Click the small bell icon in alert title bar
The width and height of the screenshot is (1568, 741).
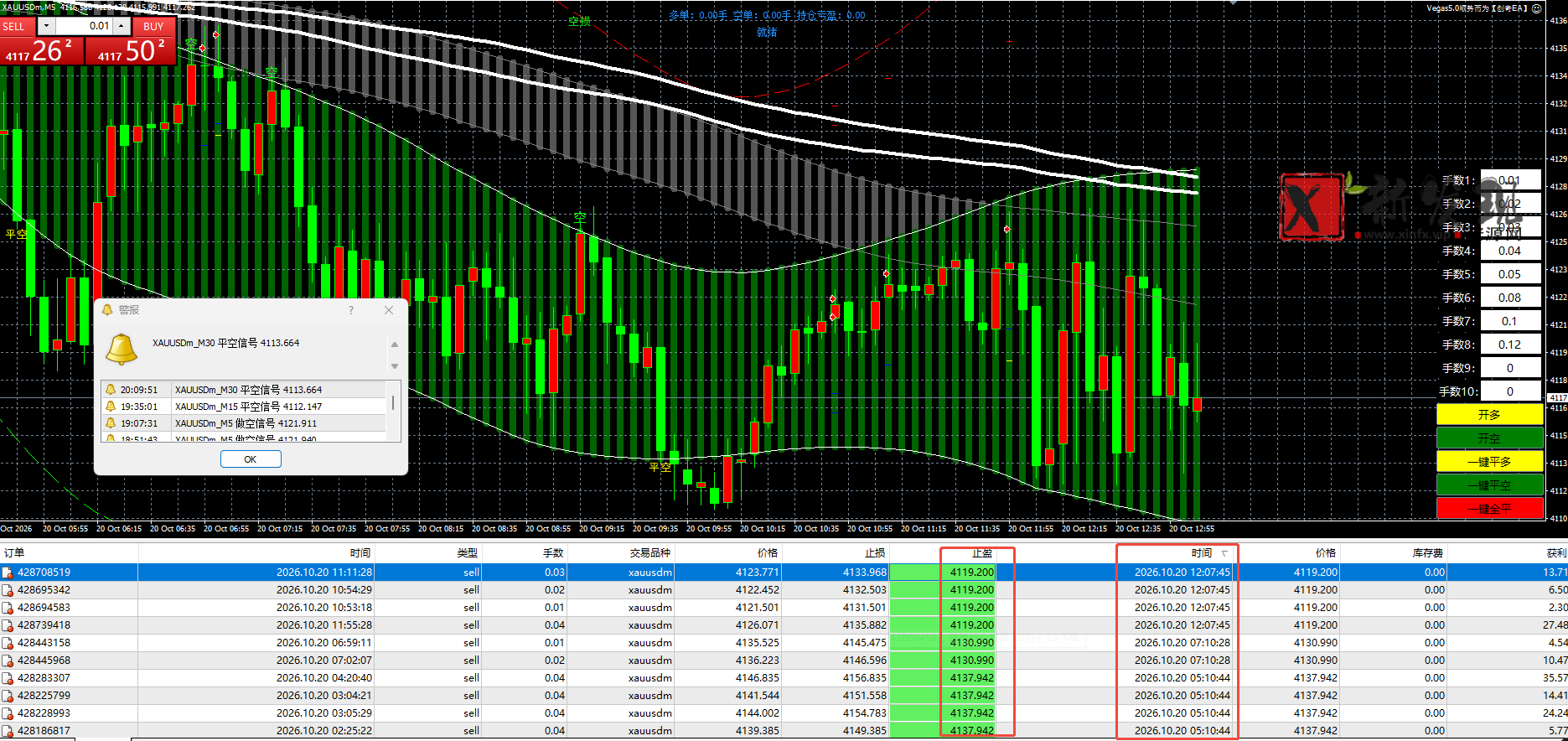click(107, 310)
